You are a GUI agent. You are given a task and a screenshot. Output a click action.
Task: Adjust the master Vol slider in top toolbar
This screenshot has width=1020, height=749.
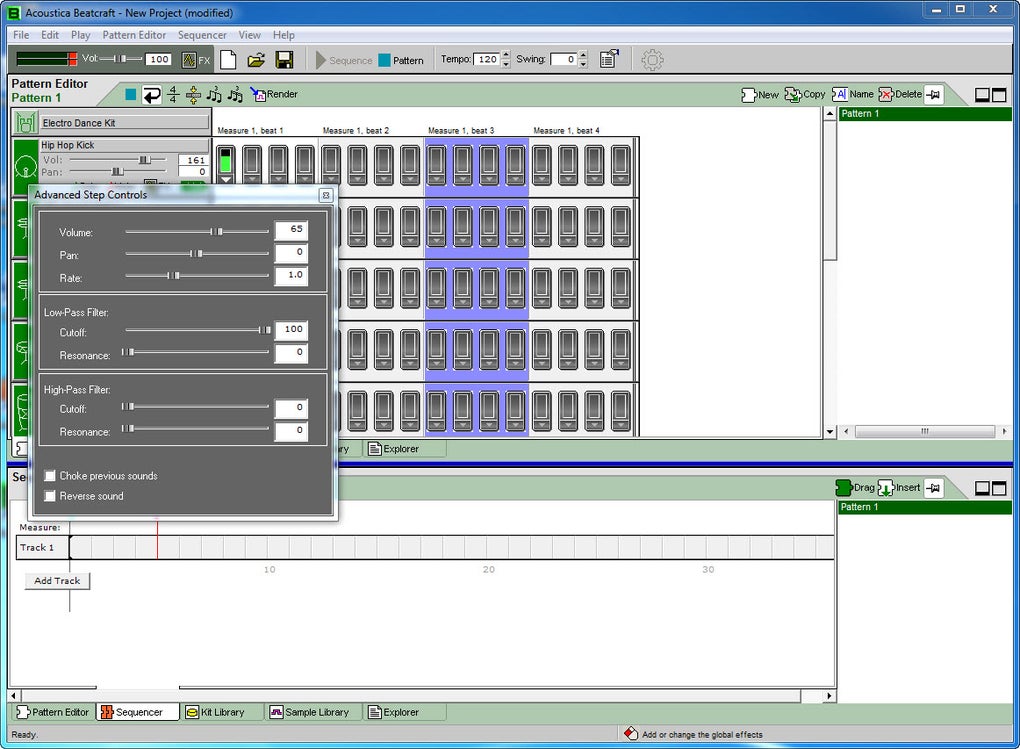pos(120,59)
